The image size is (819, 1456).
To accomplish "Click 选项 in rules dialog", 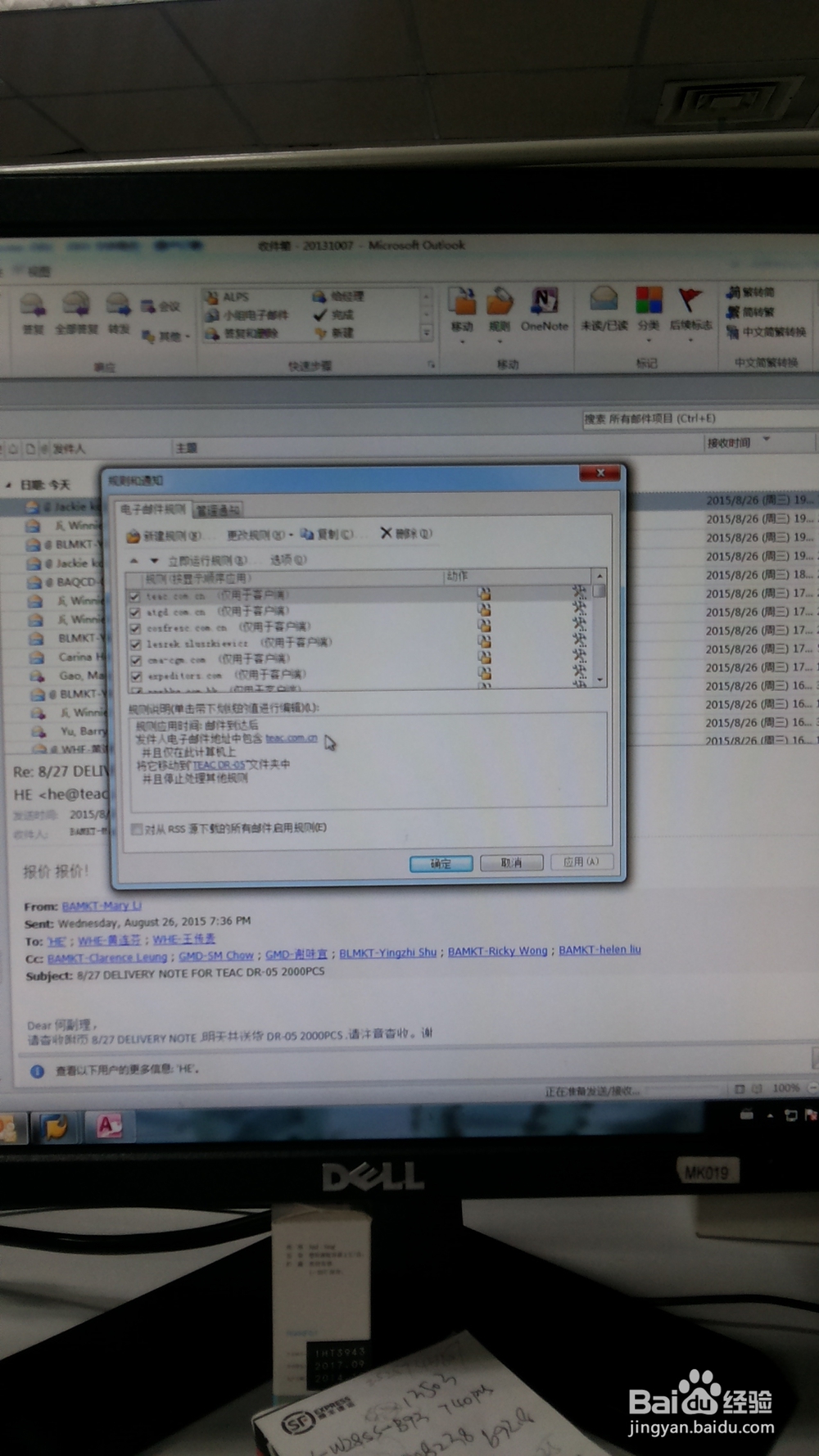I will point(288,560).
